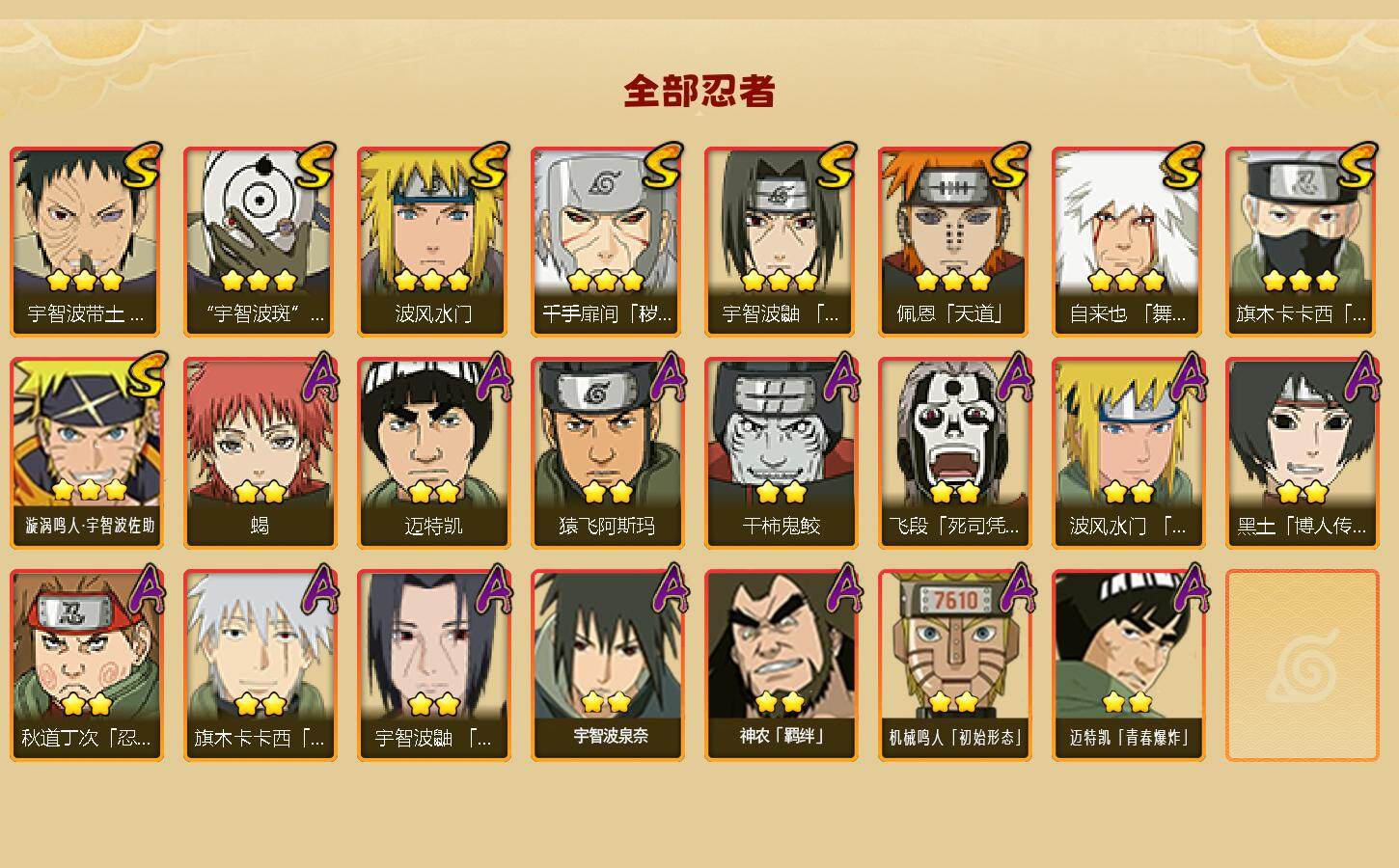
Task: Select the 干柿鬼鲛 shark-face card
Action: click(x=782, y=453)
